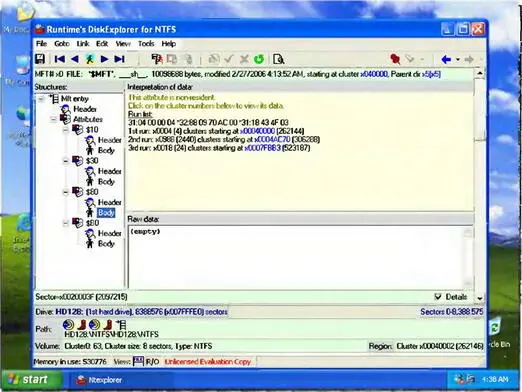Click the first disc icon in the Path row
Screen dimensions: 522x392
coord(68,324)
